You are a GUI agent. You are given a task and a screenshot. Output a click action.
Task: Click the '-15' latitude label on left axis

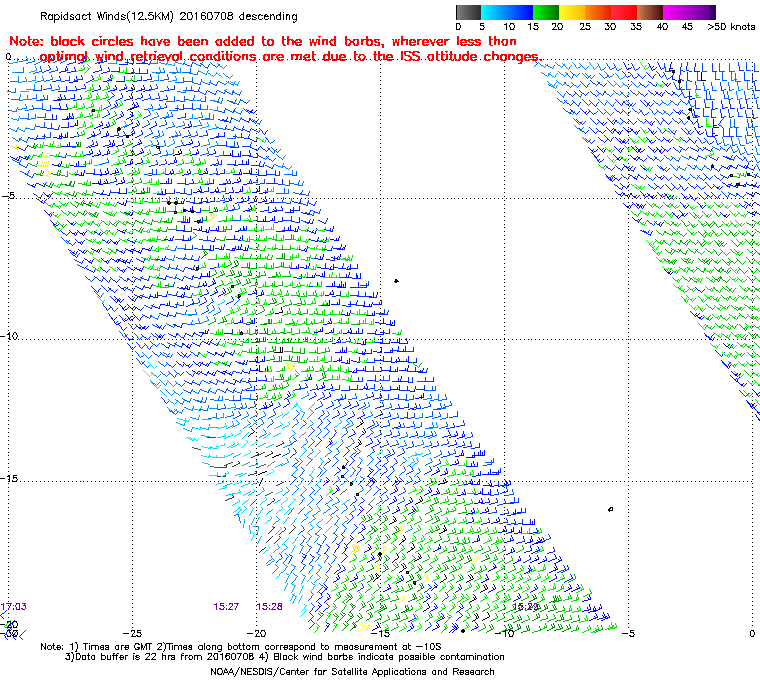pos(10,479)
